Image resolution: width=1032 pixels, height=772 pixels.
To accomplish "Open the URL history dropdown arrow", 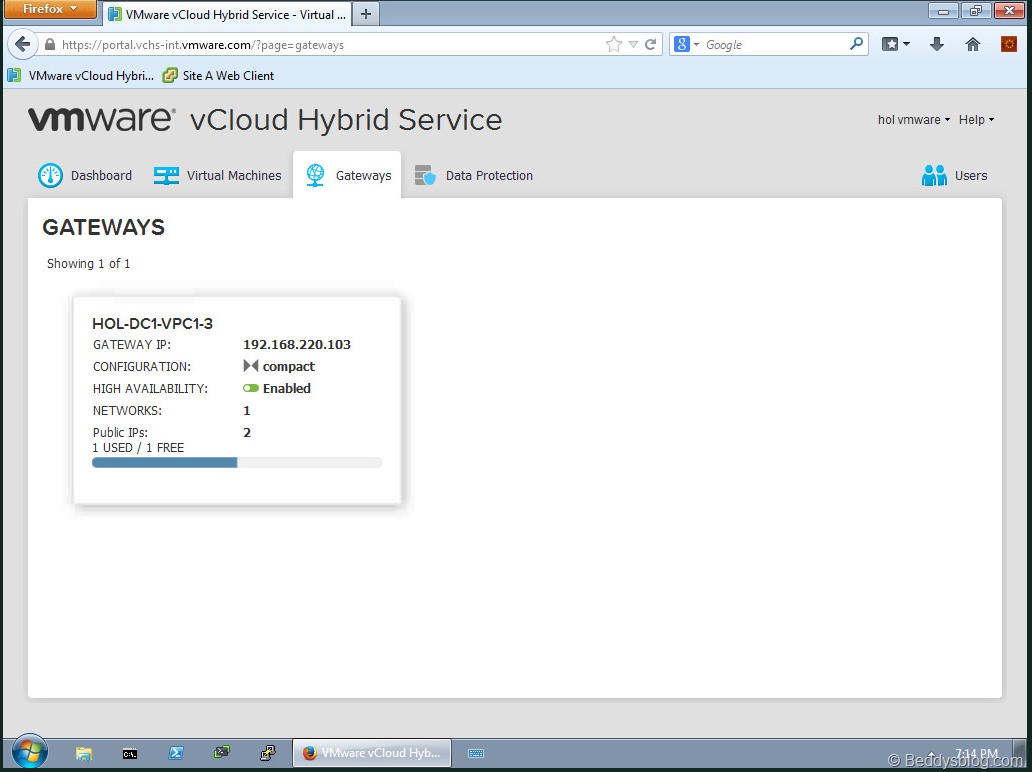I will coord(633,44).
